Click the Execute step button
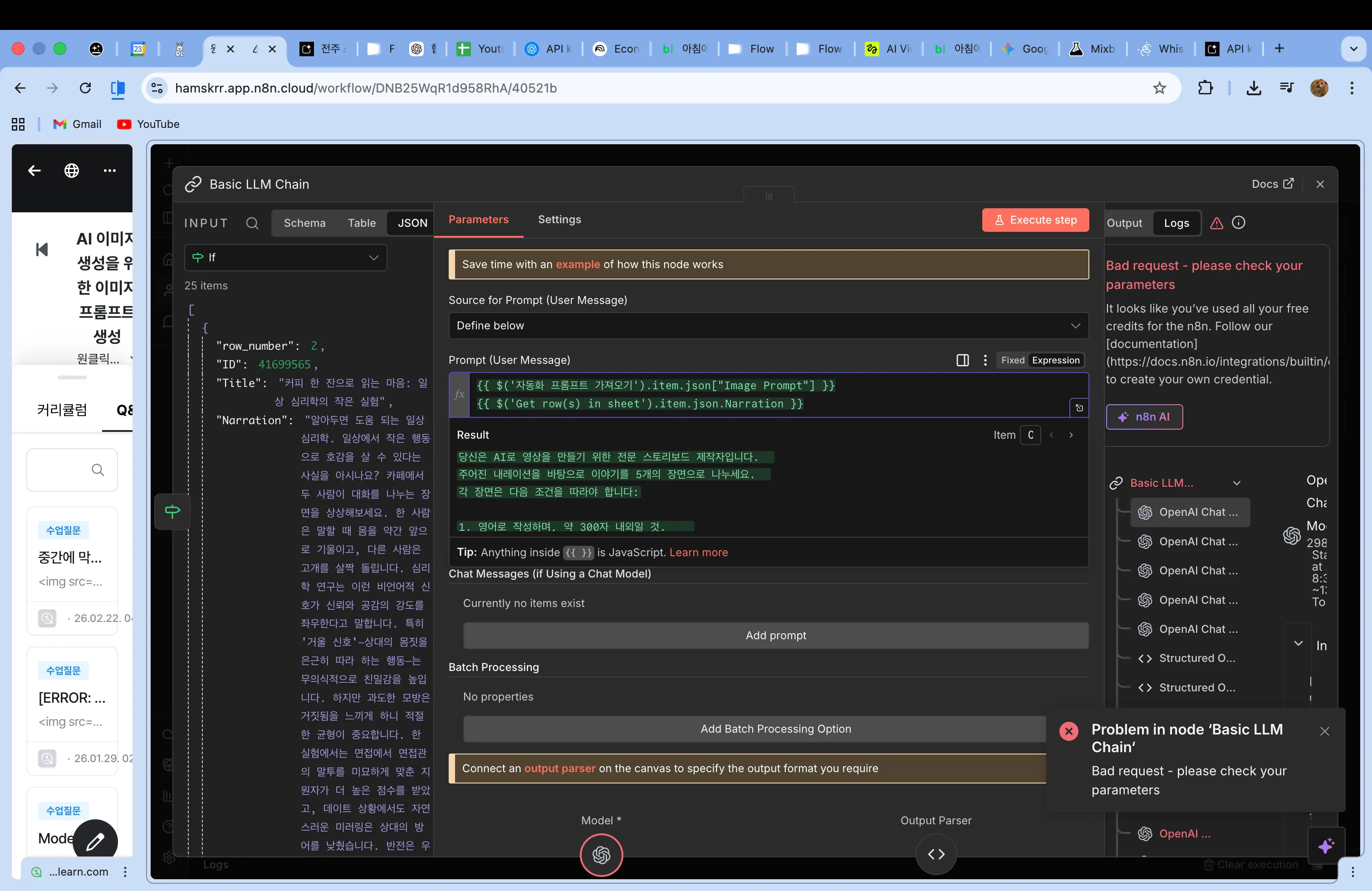Viewport: 1372px width, 891px height. click(x=1035, y=220)
